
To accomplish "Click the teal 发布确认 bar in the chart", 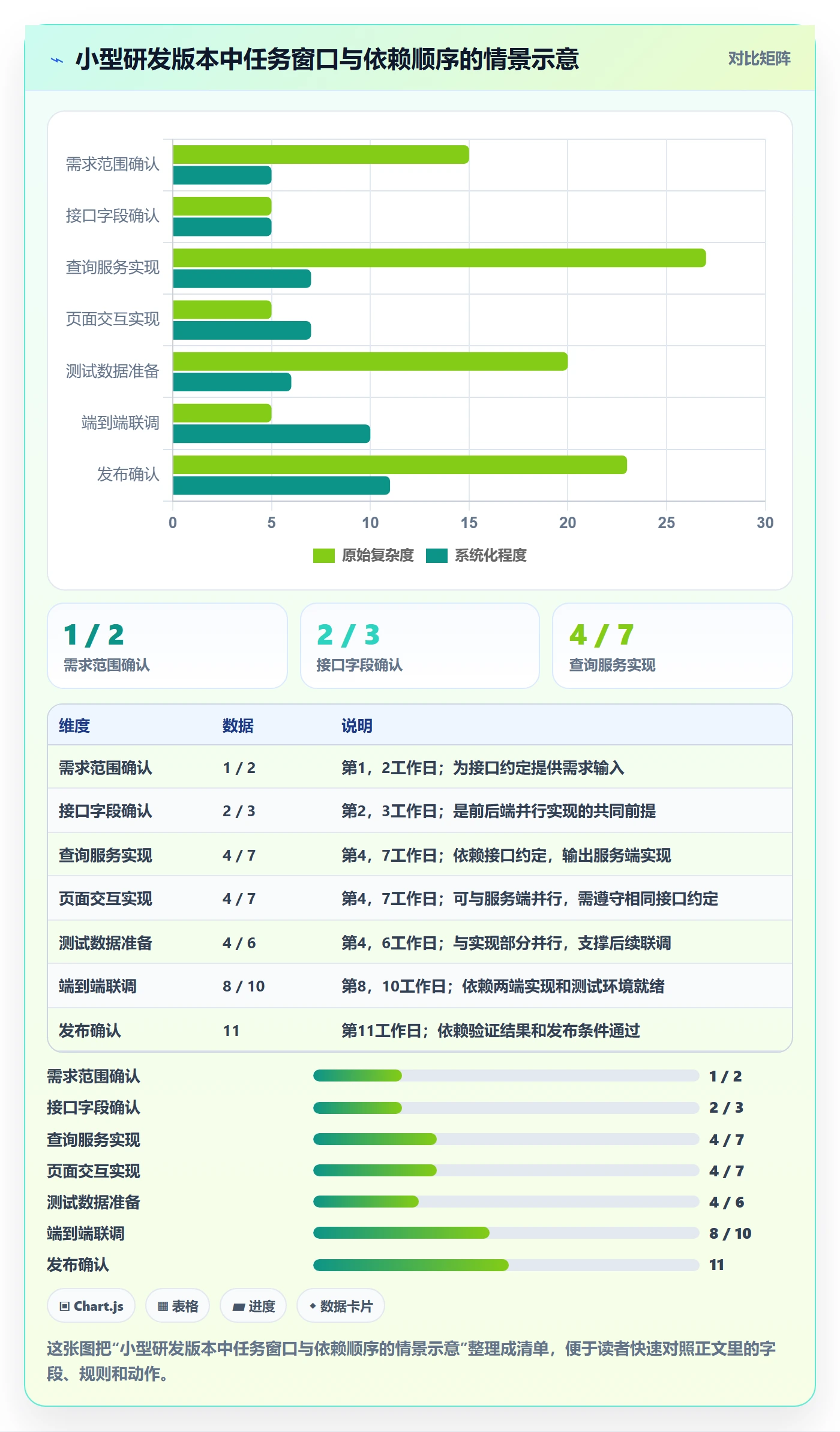I will (281, 486).
